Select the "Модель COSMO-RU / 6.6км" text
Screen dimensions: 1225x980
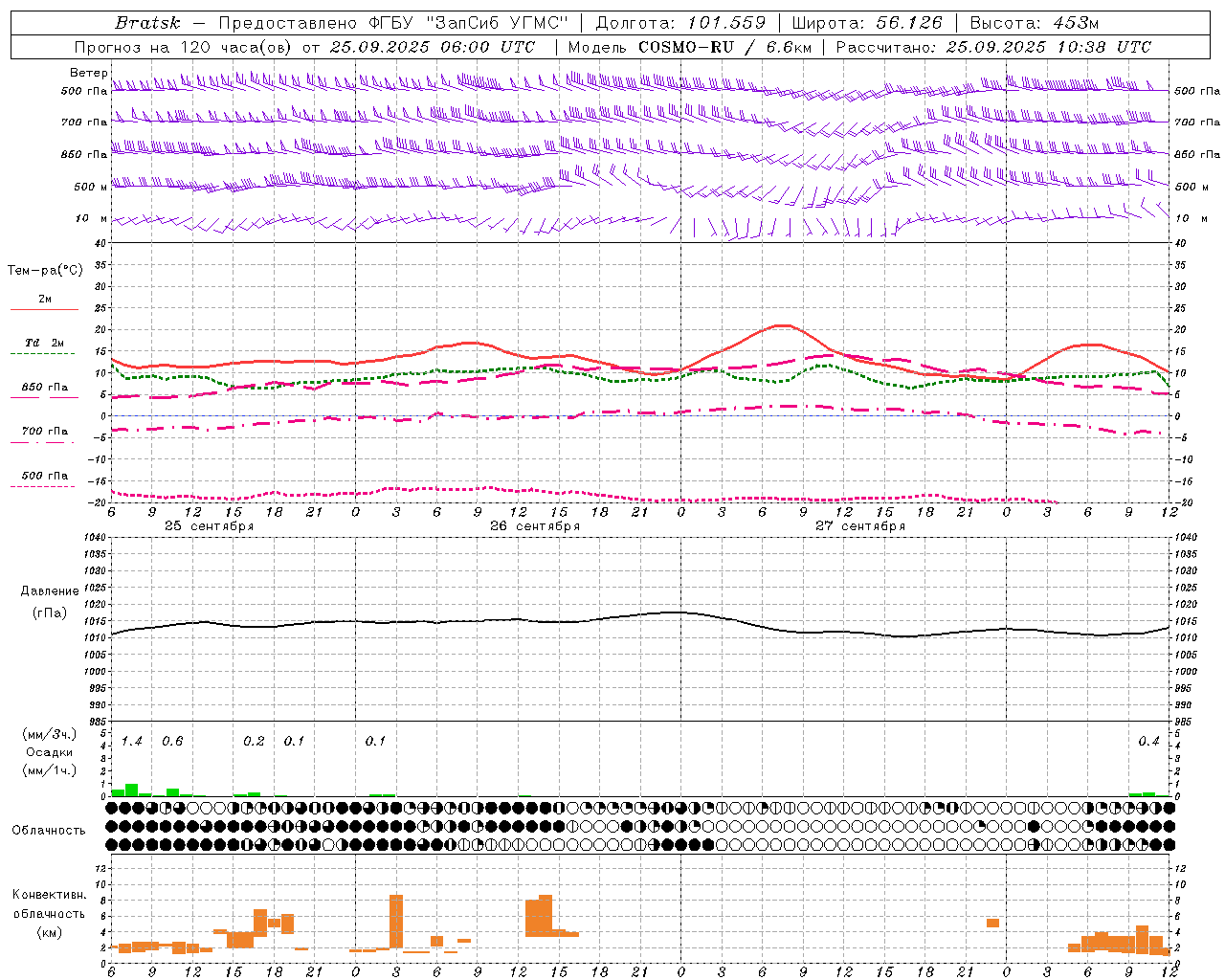690,47
